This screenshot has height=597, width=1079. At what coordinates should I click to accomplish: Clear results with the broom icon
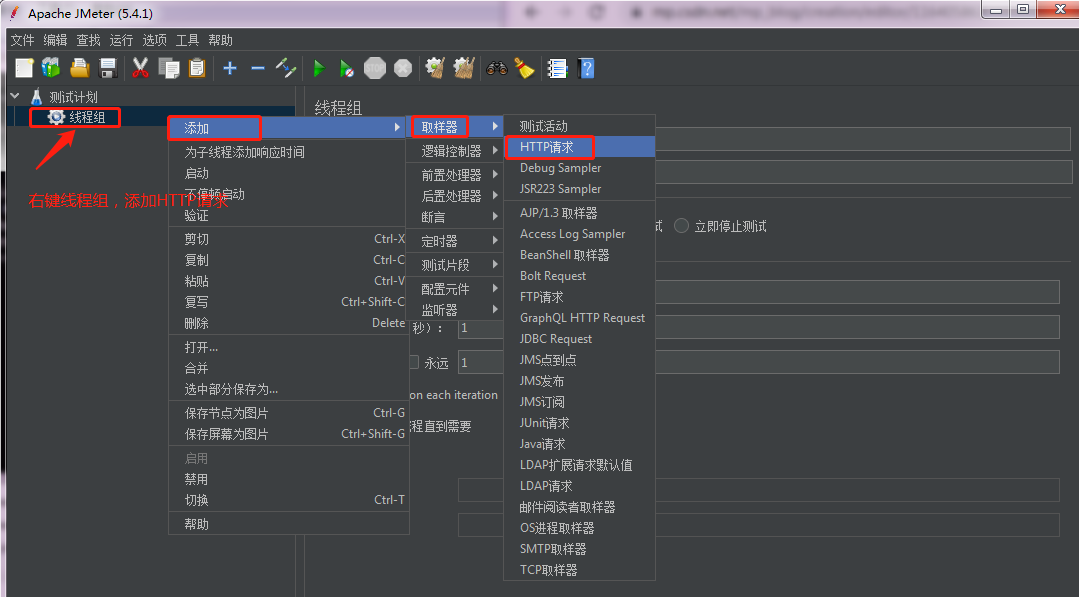(524, 68)
